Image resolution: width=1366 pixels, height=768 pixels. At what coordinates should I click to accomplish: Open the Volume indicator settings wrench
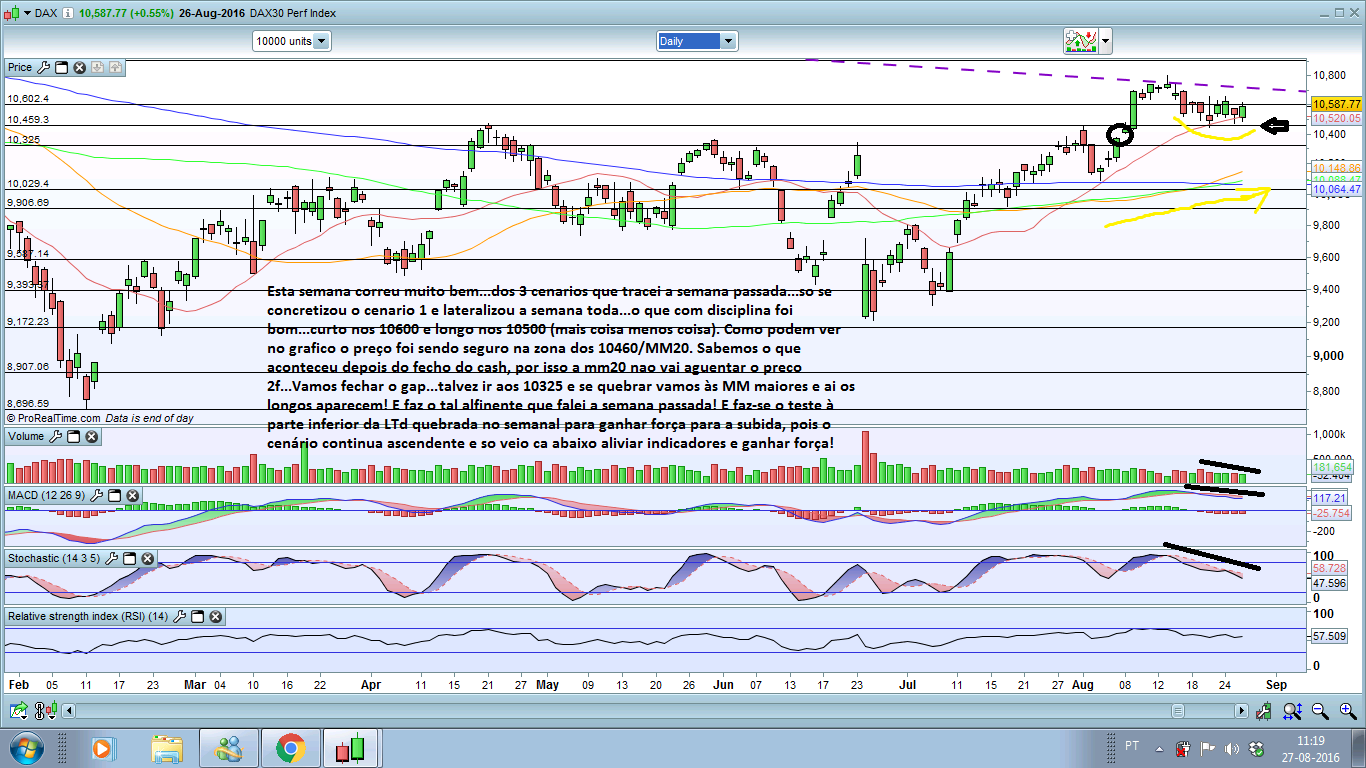56,437
